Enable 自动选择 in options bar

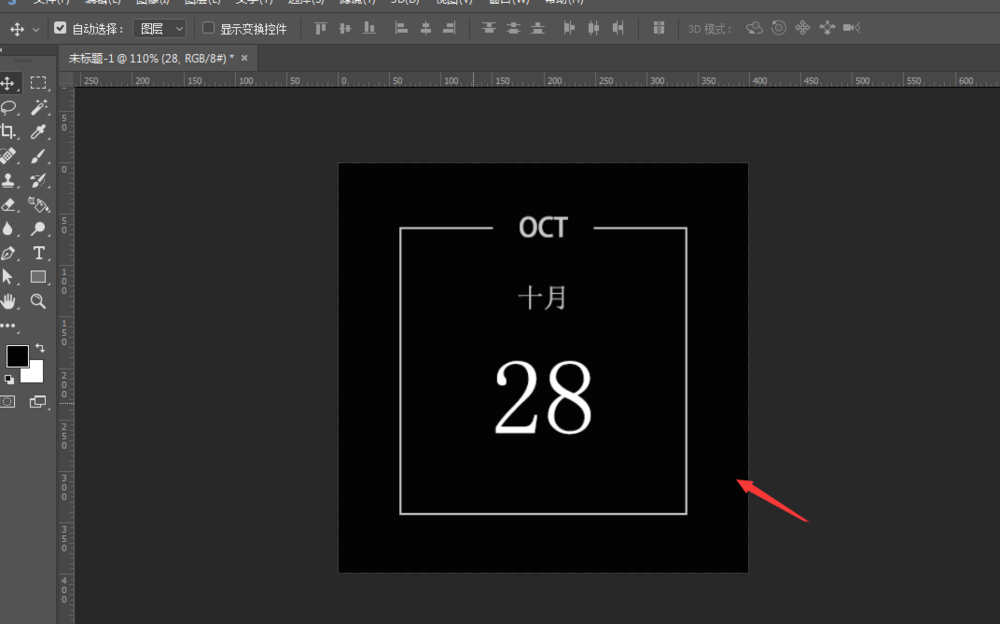tap(58, 28)
